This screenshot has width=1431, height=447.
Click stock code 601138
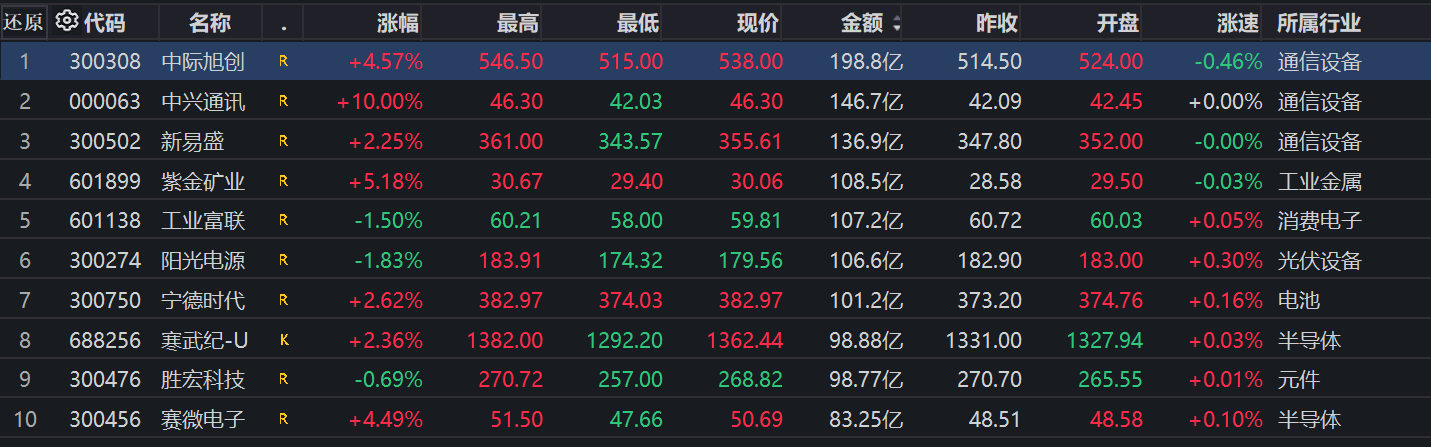(x=105, y=221)
